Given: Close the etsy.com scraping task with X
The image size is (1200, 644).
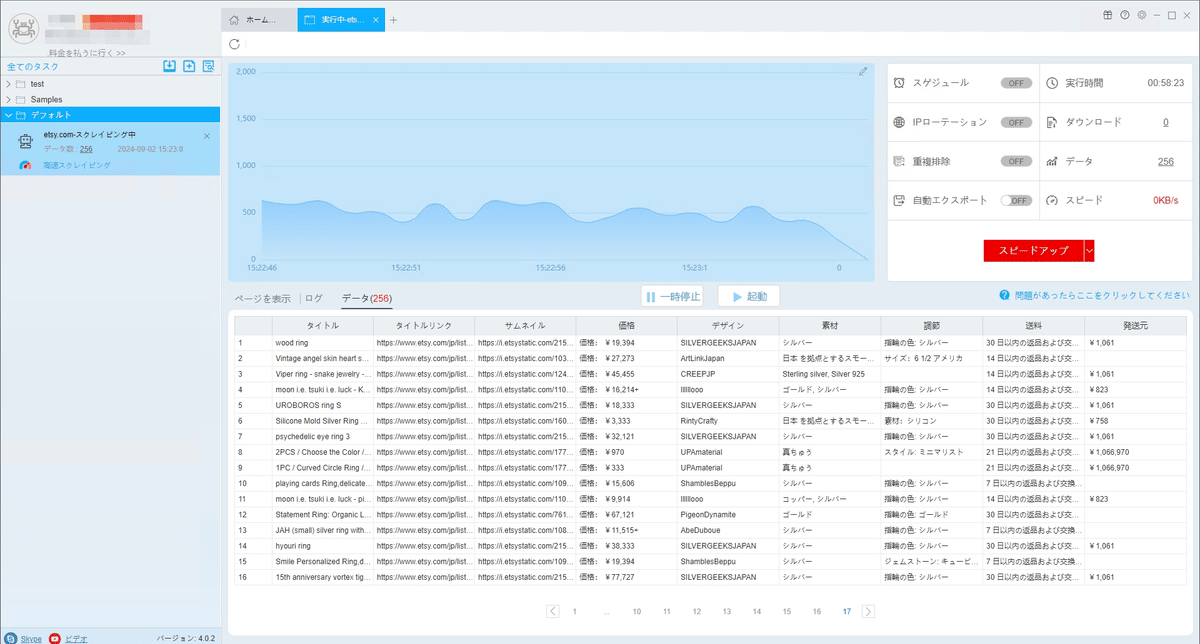Looking at the screenshot, I should click(x=207, y=135).
